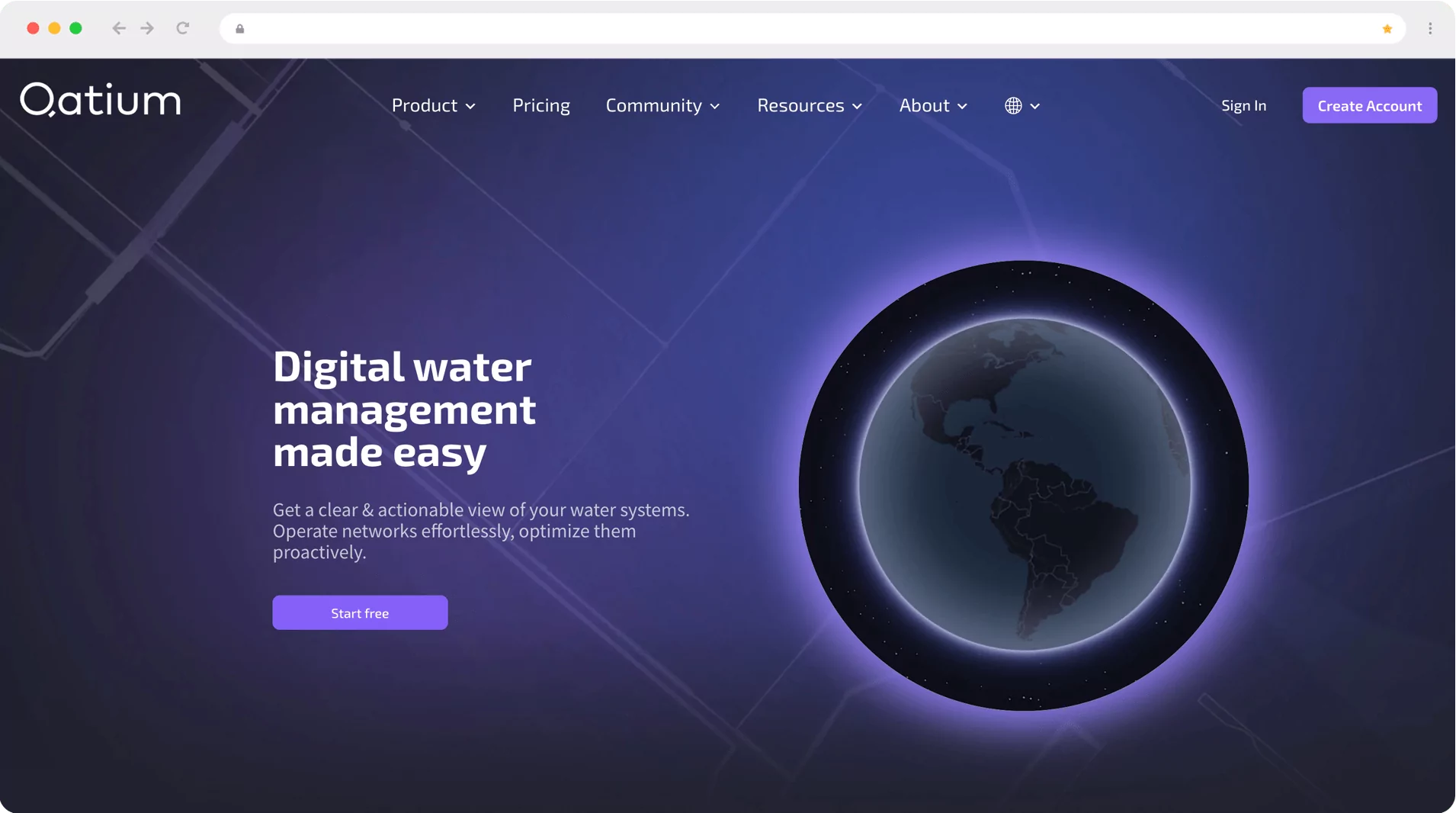
Task: Click the Start free button
Action: (x=360, y=612)
